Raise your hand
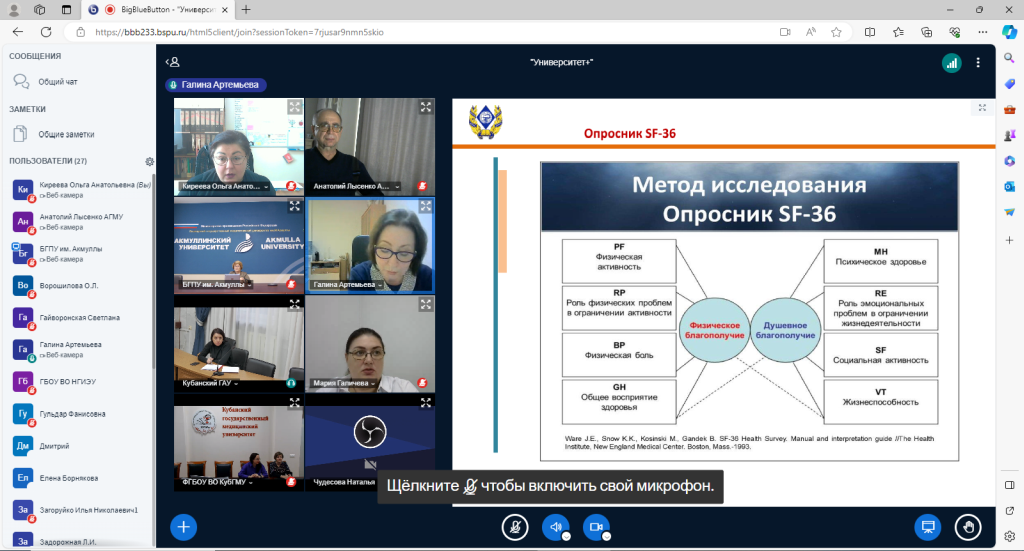1024x551 pixels. point(967,526)
